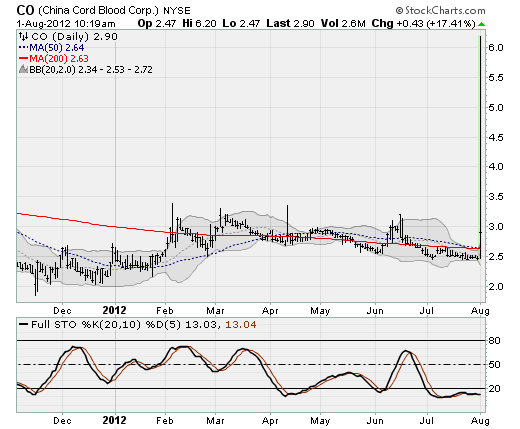Click the 'Aug' label under price chart

480,311
